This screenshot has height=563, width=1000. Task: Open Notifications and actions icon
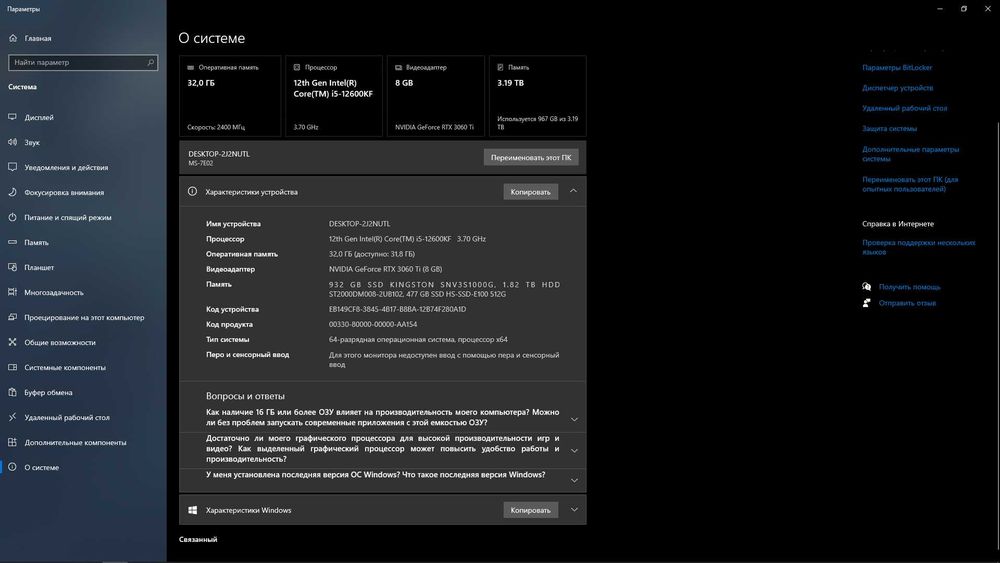13,167
